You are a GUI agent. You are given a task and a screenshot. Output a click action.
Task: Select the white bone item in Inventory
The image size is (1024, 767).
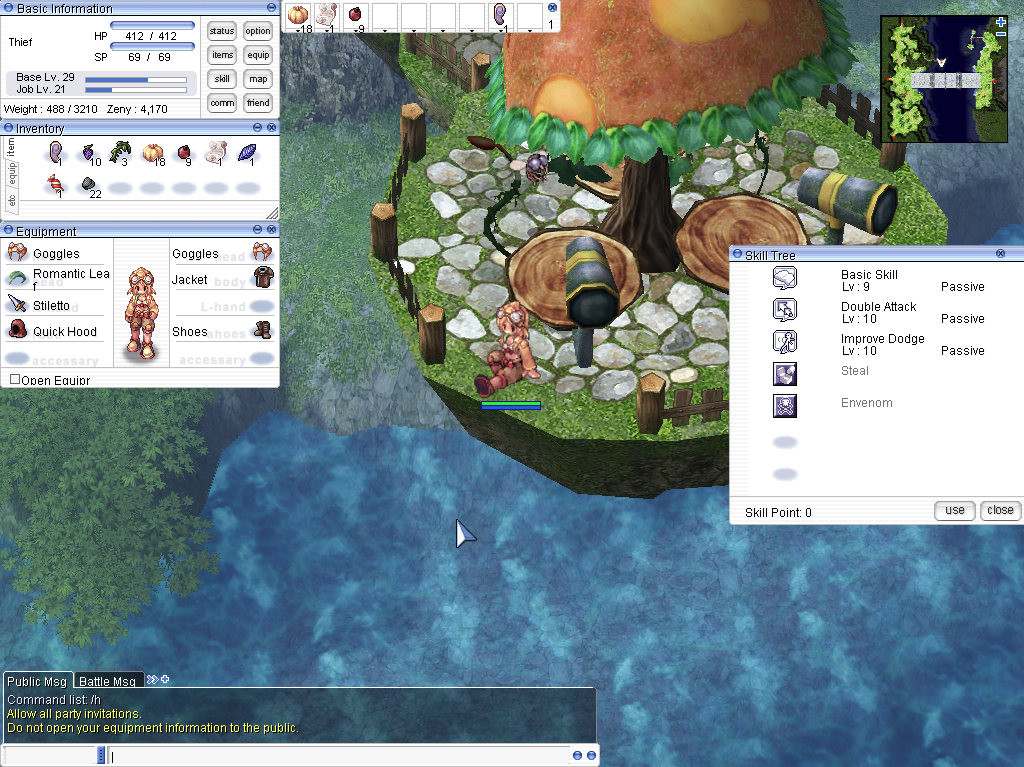216,154
